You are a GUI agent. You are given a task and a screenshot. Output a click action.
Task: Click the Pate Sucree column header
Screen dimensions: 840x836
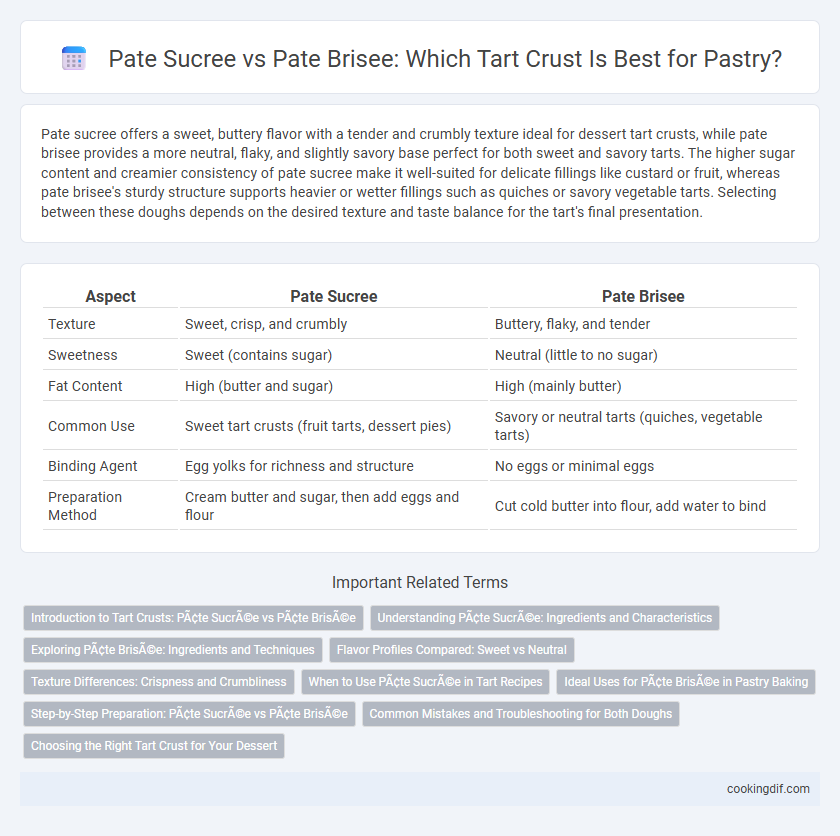pos(334,296)
